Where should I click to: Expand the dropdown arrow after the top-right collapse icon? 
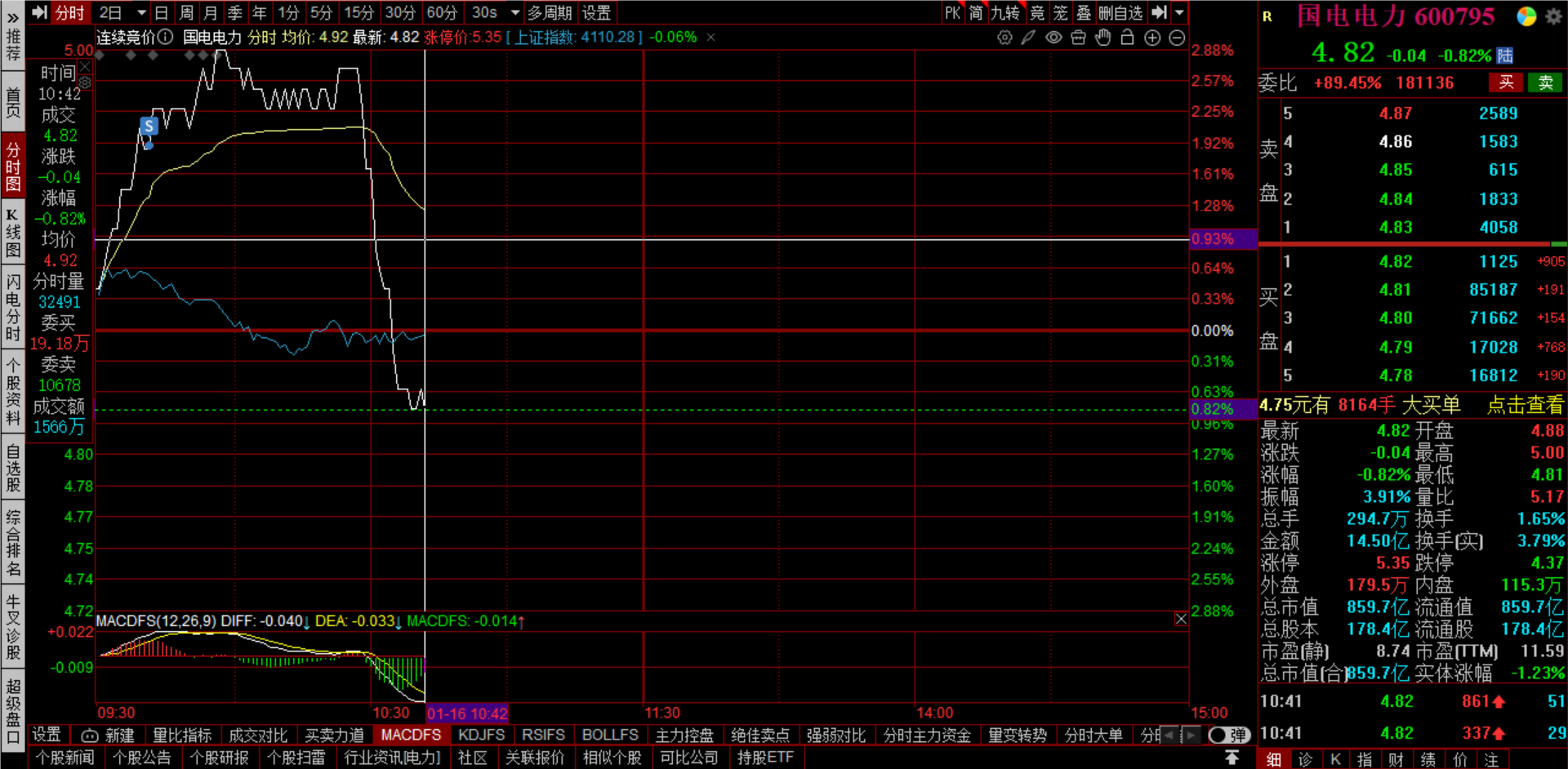click(1179, 13)
